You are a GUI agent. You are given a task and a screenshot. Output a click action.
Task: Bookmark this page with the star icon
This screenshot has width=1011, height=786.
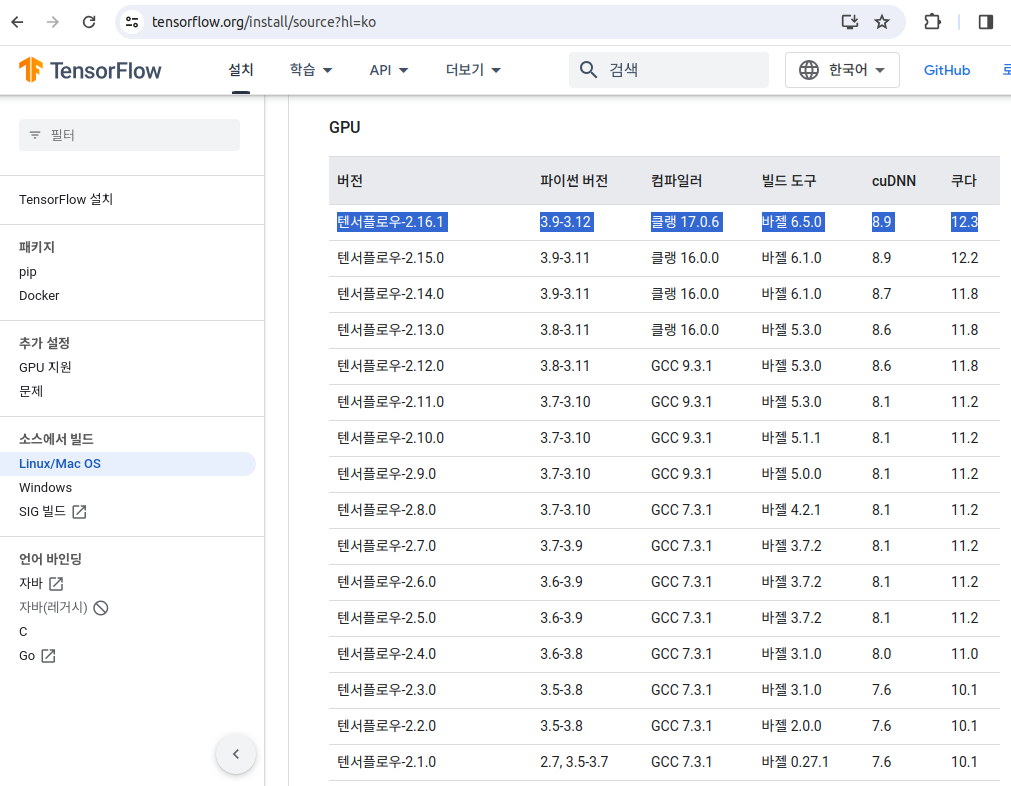(x=882, y=22)
